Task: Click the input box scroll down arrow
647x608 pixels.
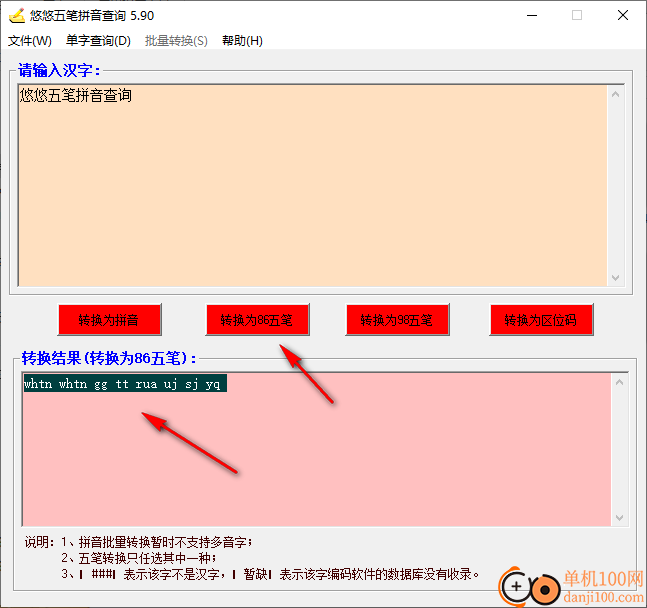Action: click(x=616, y=278)
